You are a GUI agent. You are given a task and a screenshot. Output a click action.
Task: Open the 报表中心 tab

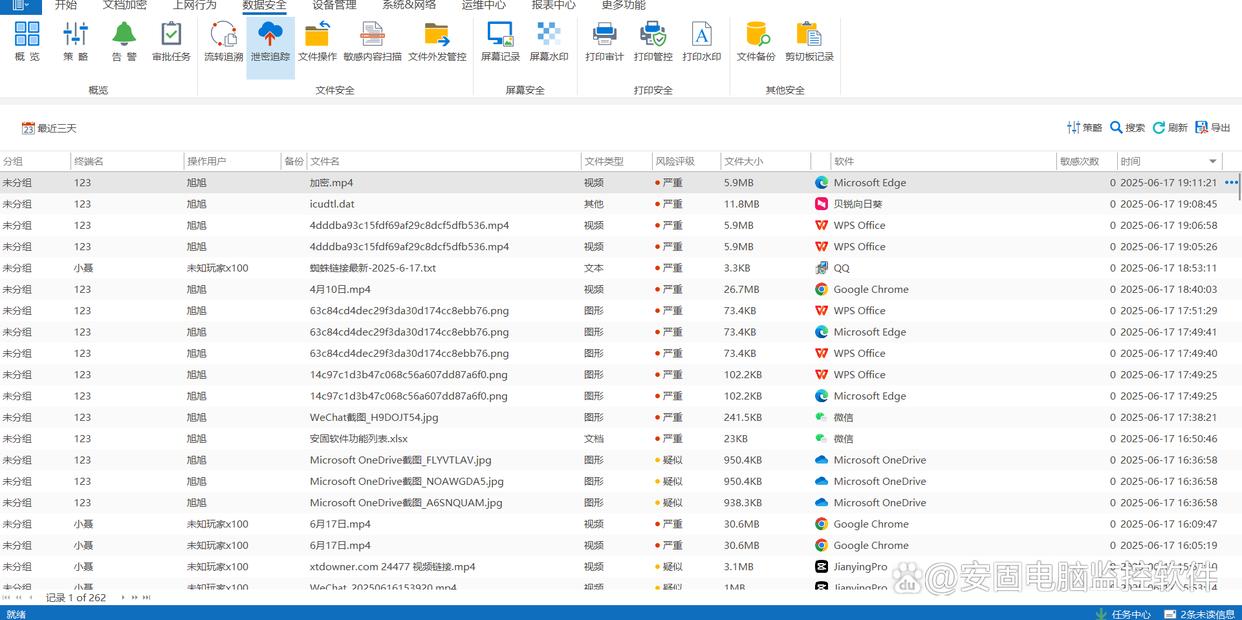pos(553,5)
